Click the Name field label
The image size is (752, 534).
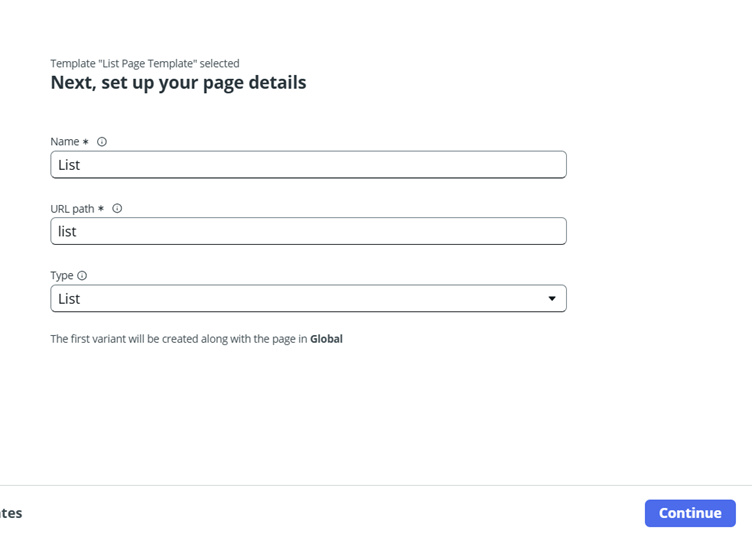tap(65, 142)
